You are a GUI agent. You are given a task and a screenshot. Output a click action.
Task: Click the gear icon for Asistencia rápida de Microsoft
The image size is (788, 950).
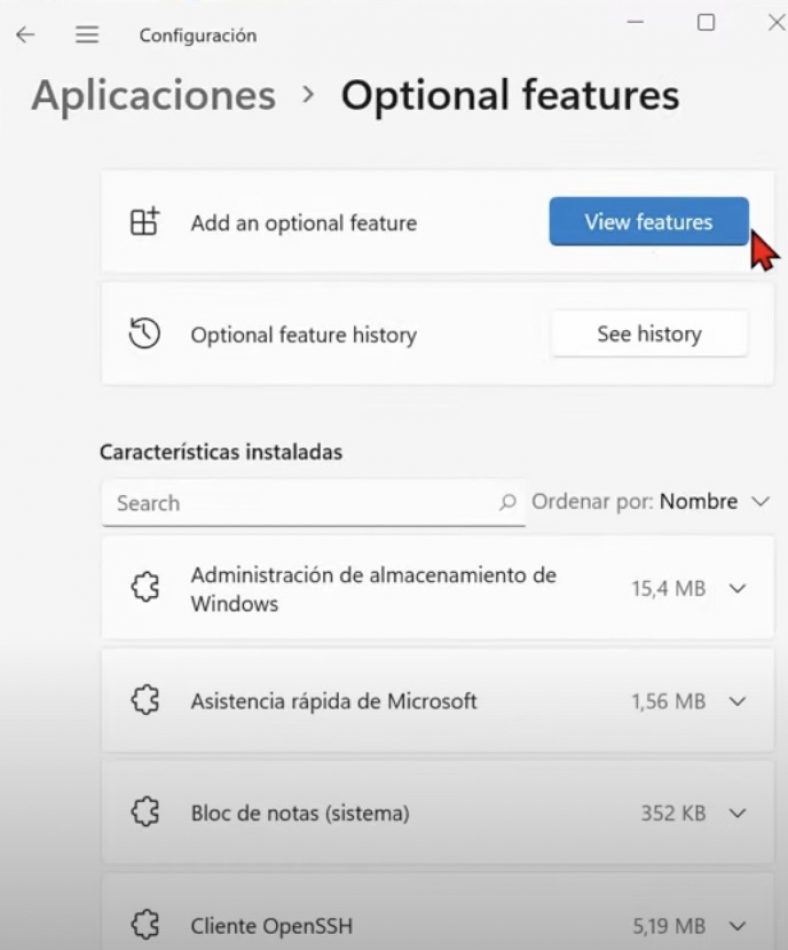click(x=146, y=701)
